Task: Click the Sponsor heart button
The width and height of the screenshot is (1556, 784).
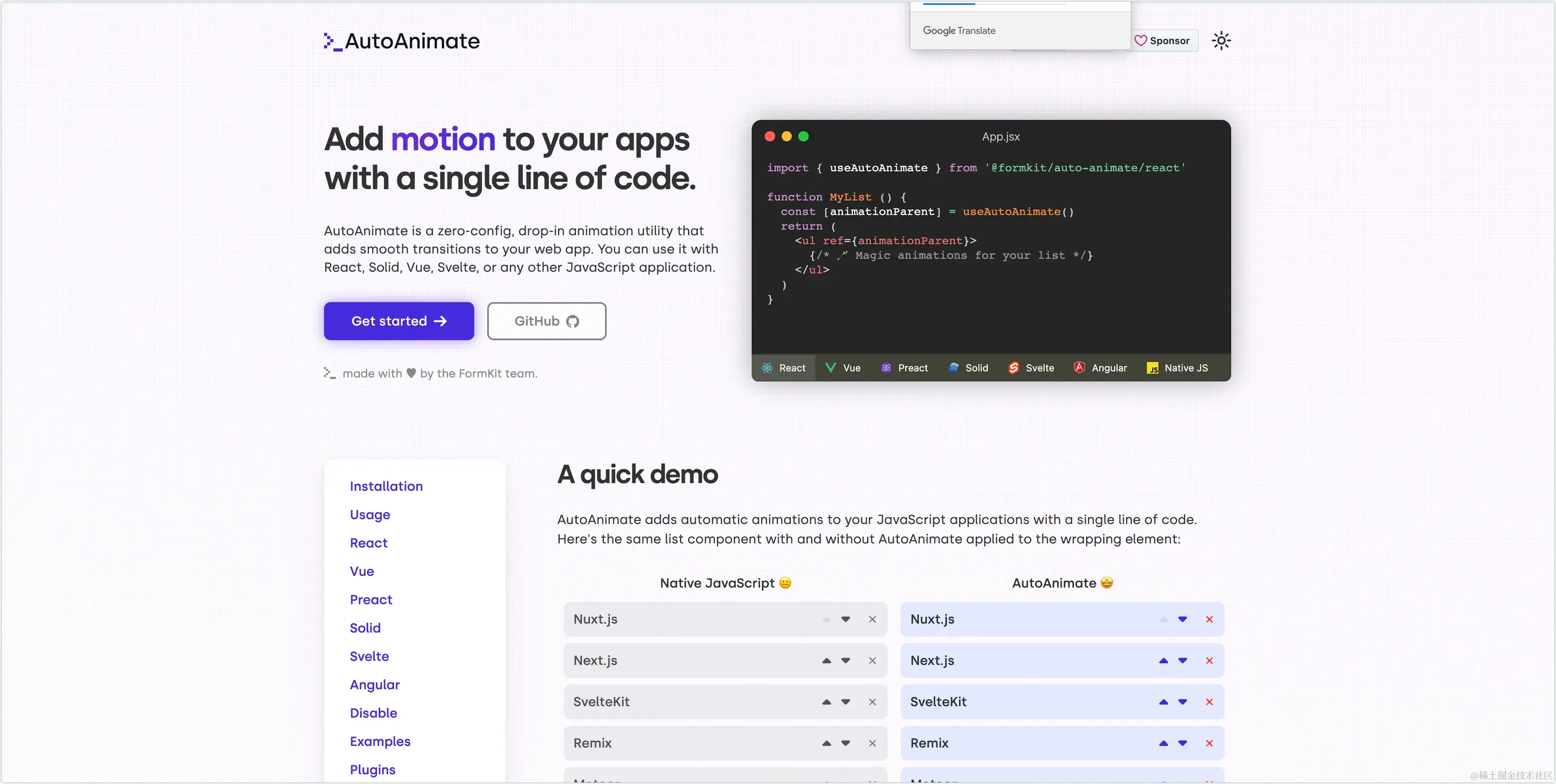Action: (x=1162, y=41)
